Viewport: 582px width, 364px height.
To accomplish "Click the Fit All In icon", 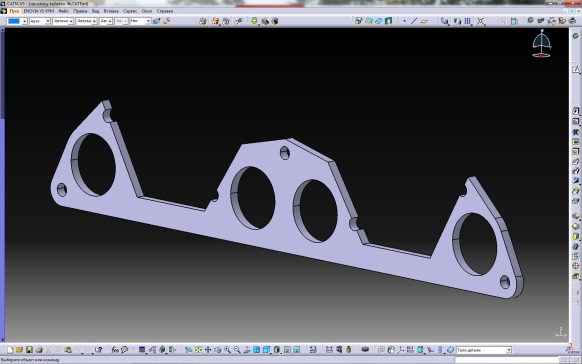I will click(198, 350).
